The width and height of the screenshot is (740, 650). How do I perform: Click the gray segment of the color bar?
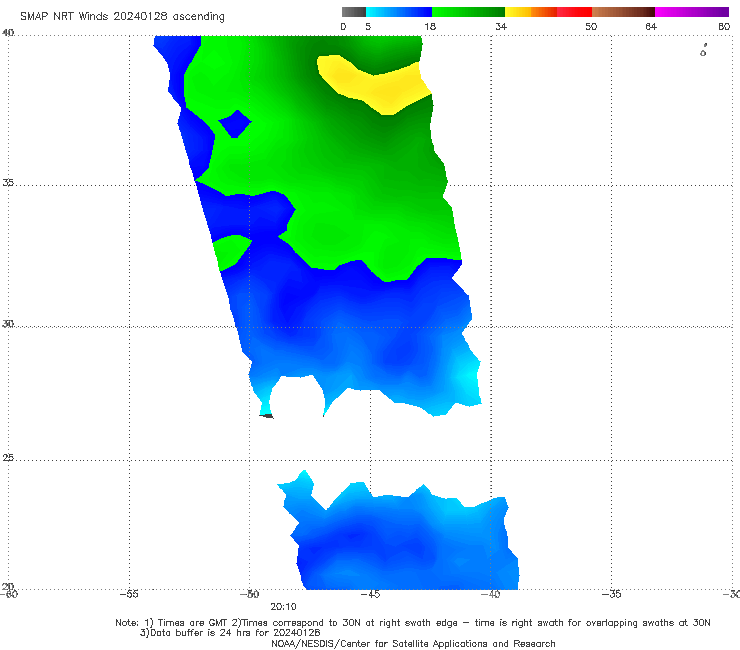(x=354, y=12)
